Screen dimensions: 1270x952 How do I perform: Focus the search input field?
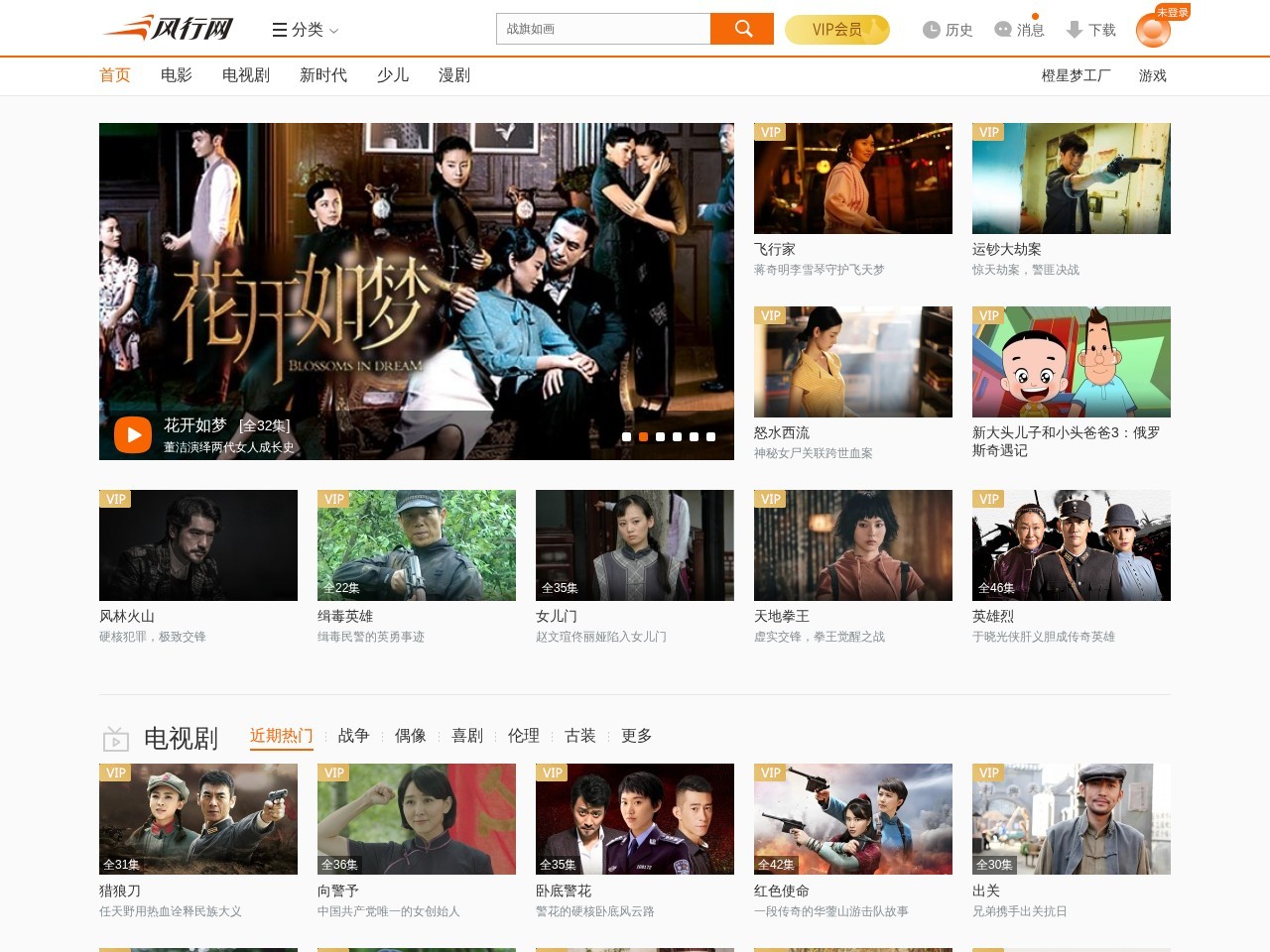603,29
